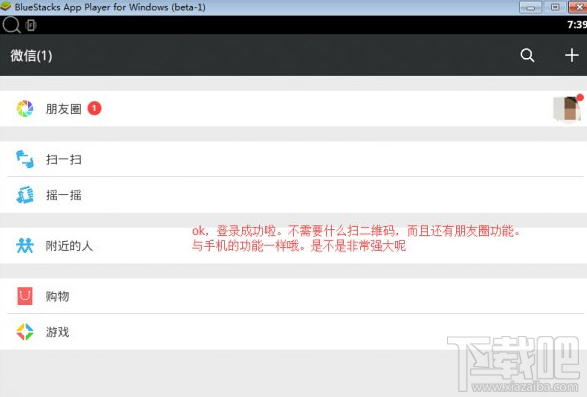Click the Scan QR code icon
Screen dimensions: 587x397
click(25, 159)
